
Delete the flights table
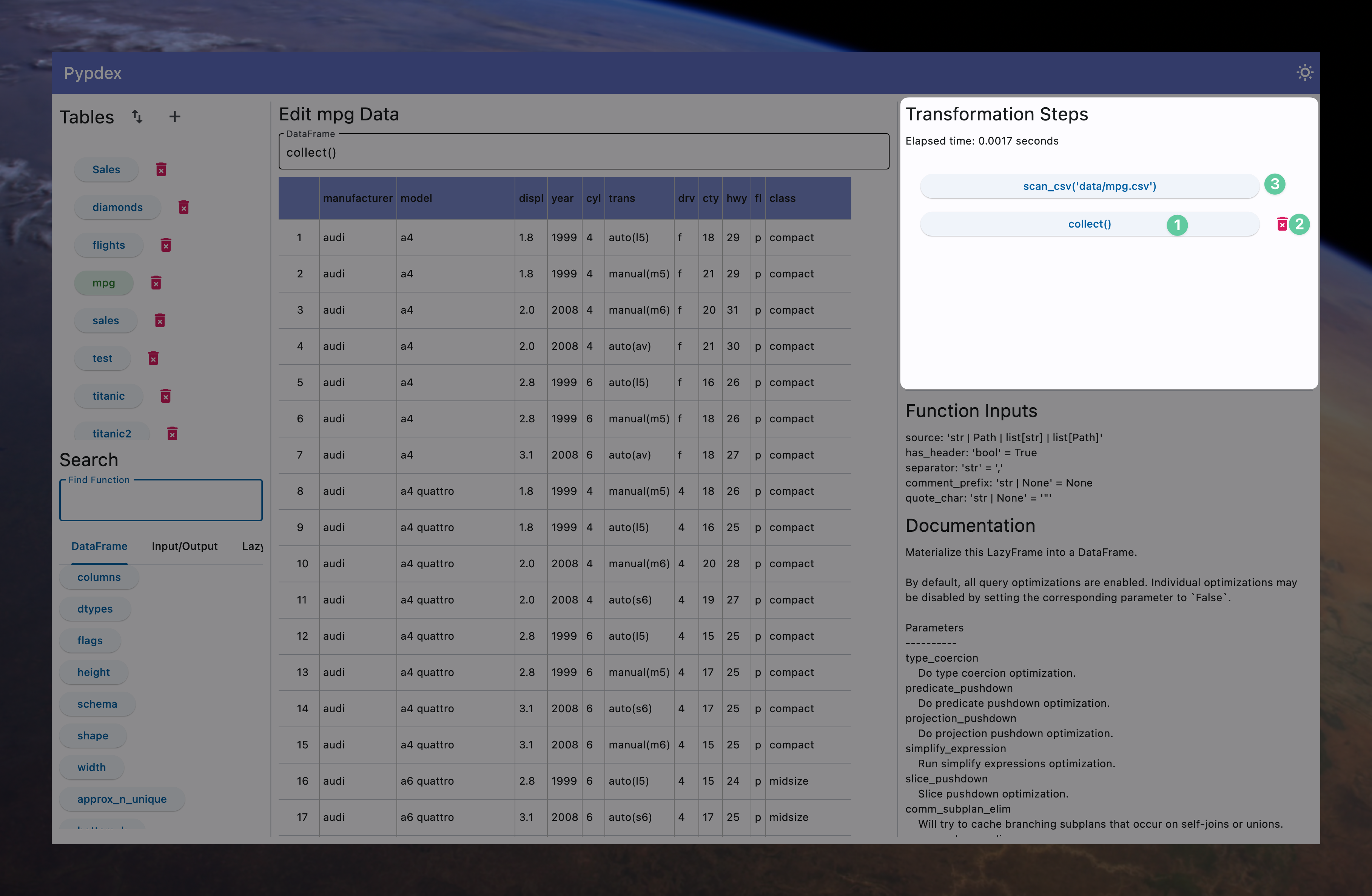[165, 245]
